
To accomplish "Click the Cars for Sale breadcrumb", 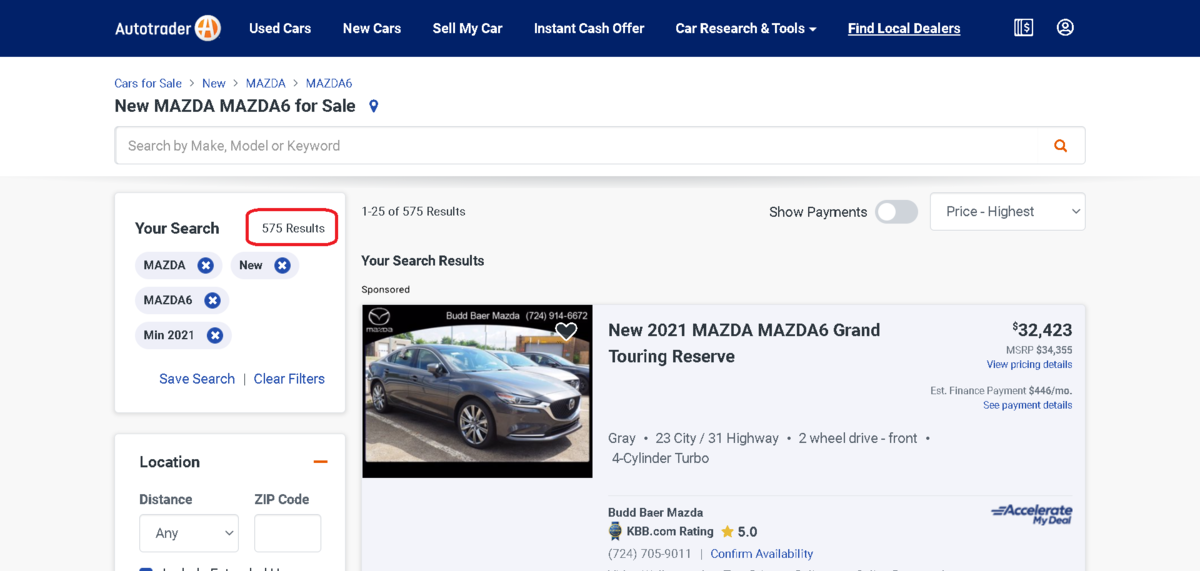I will click(148, 83).
